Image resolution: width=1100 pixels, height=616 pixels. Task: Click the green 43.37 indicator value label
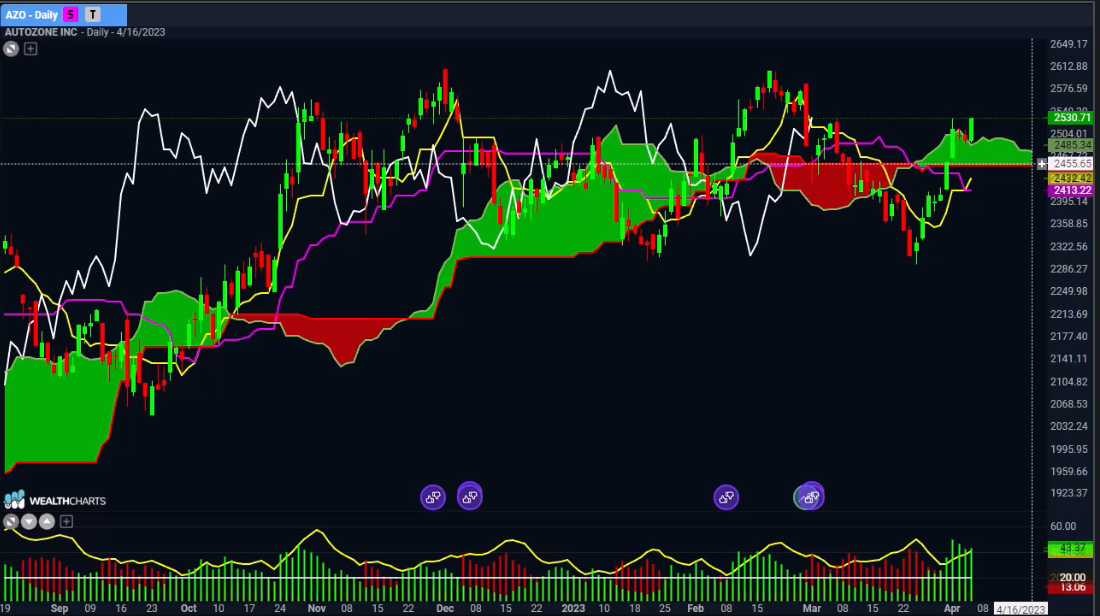point(1071,549)
